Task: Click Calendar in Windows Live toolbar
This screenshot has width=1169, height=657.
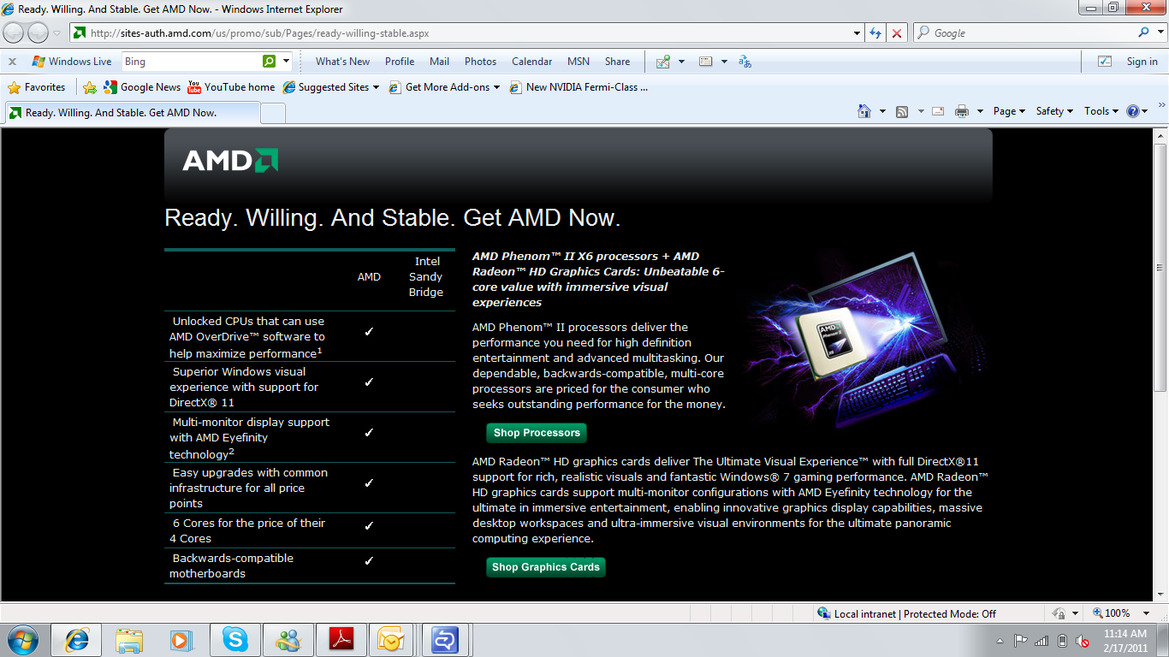Action: [x=532, y=61]
